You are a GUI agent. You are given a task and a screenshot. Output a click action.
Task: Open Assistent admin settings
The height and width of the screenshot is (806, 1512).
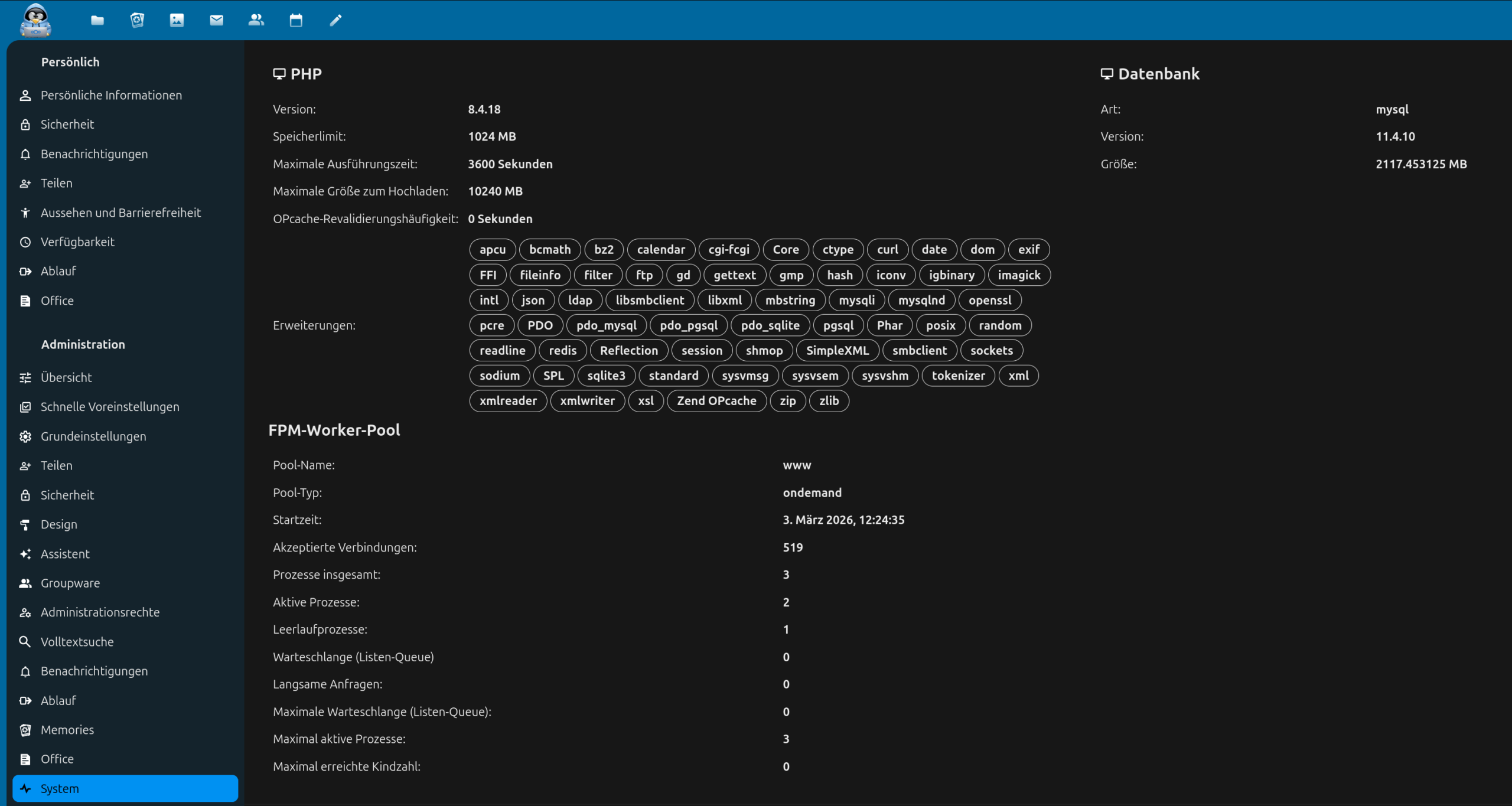[x=65, y=554]
